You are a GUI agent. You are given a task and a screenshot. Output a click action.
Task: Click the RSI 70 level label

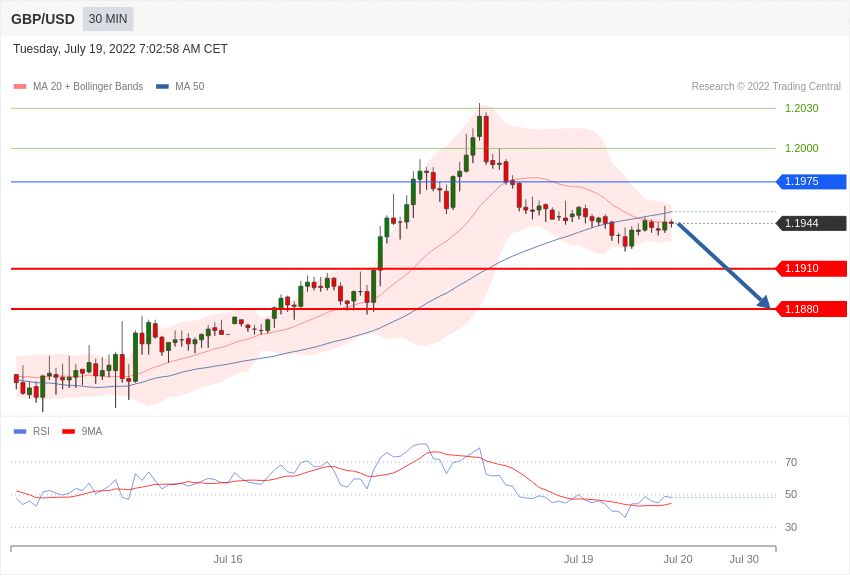point(791,462)
